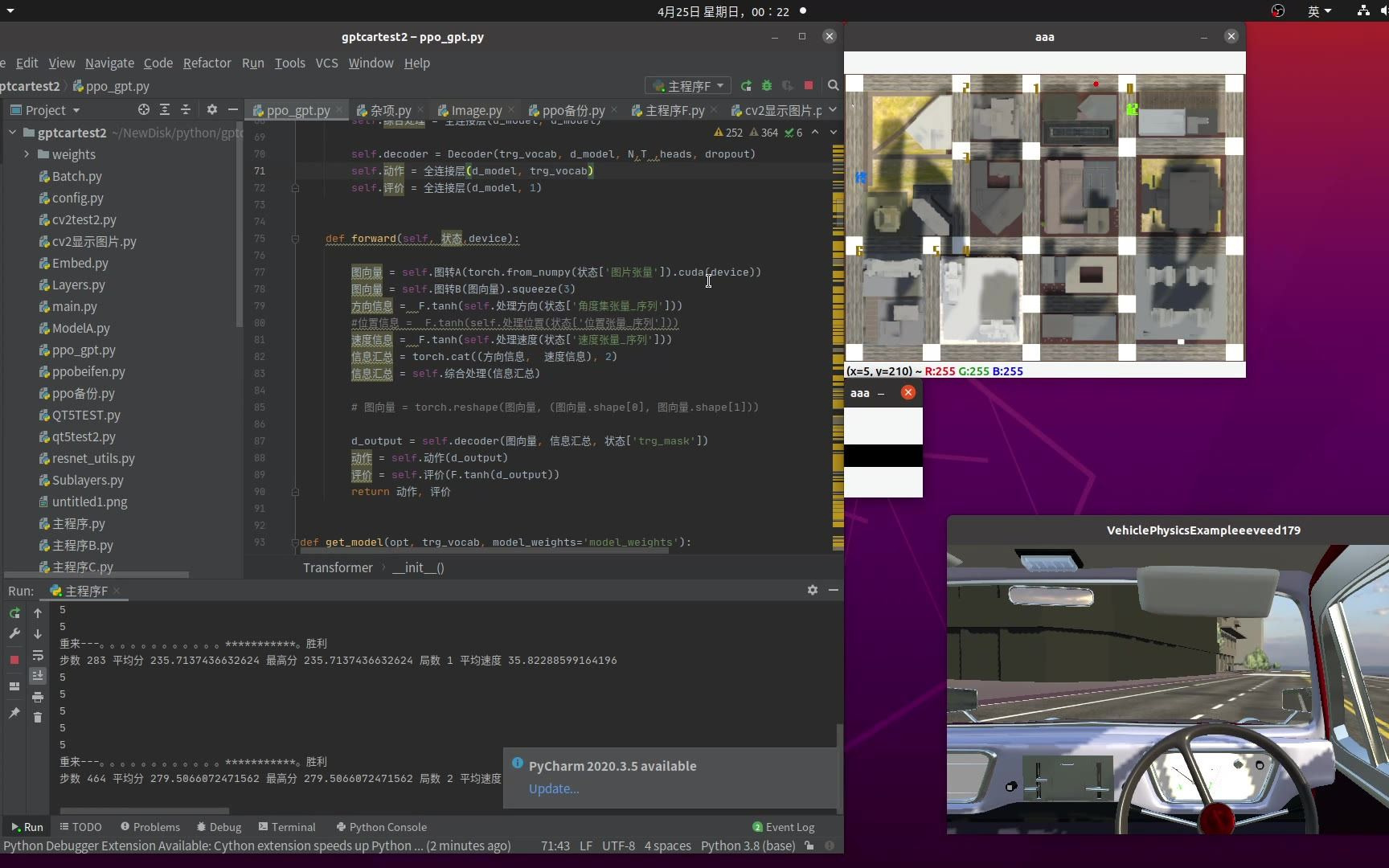Open the Refactor menu
The width and height of the screenshot is (1389, 868).
[x=207, y=63]
